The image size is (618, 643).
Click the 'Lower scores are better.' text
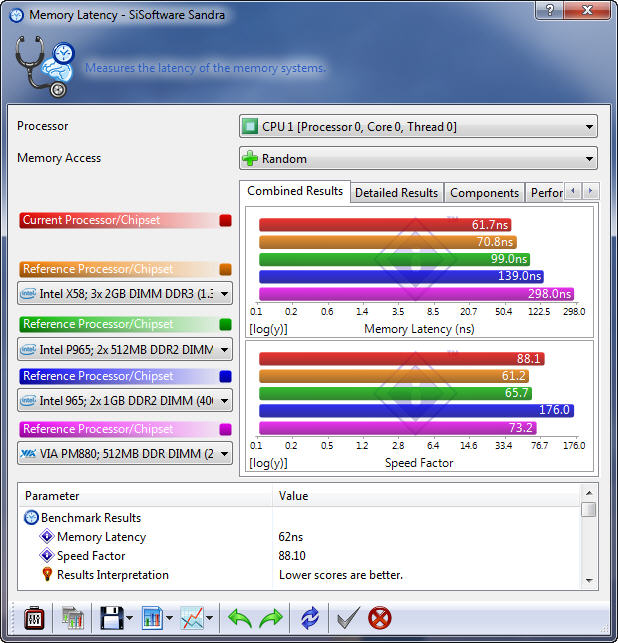point(341,575)
